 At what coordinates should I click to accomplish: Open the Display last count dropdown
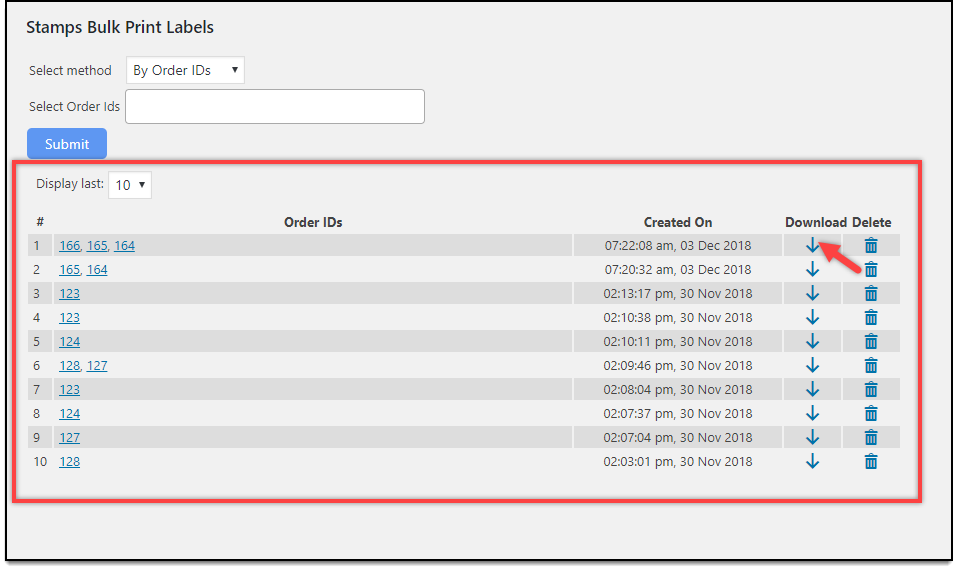coord(130,185)
